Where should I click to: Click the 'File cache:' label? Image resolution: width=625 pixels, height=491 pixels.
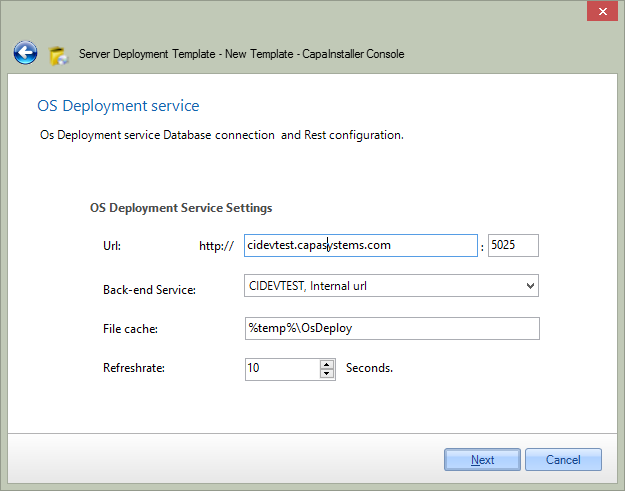coord(130,329)
